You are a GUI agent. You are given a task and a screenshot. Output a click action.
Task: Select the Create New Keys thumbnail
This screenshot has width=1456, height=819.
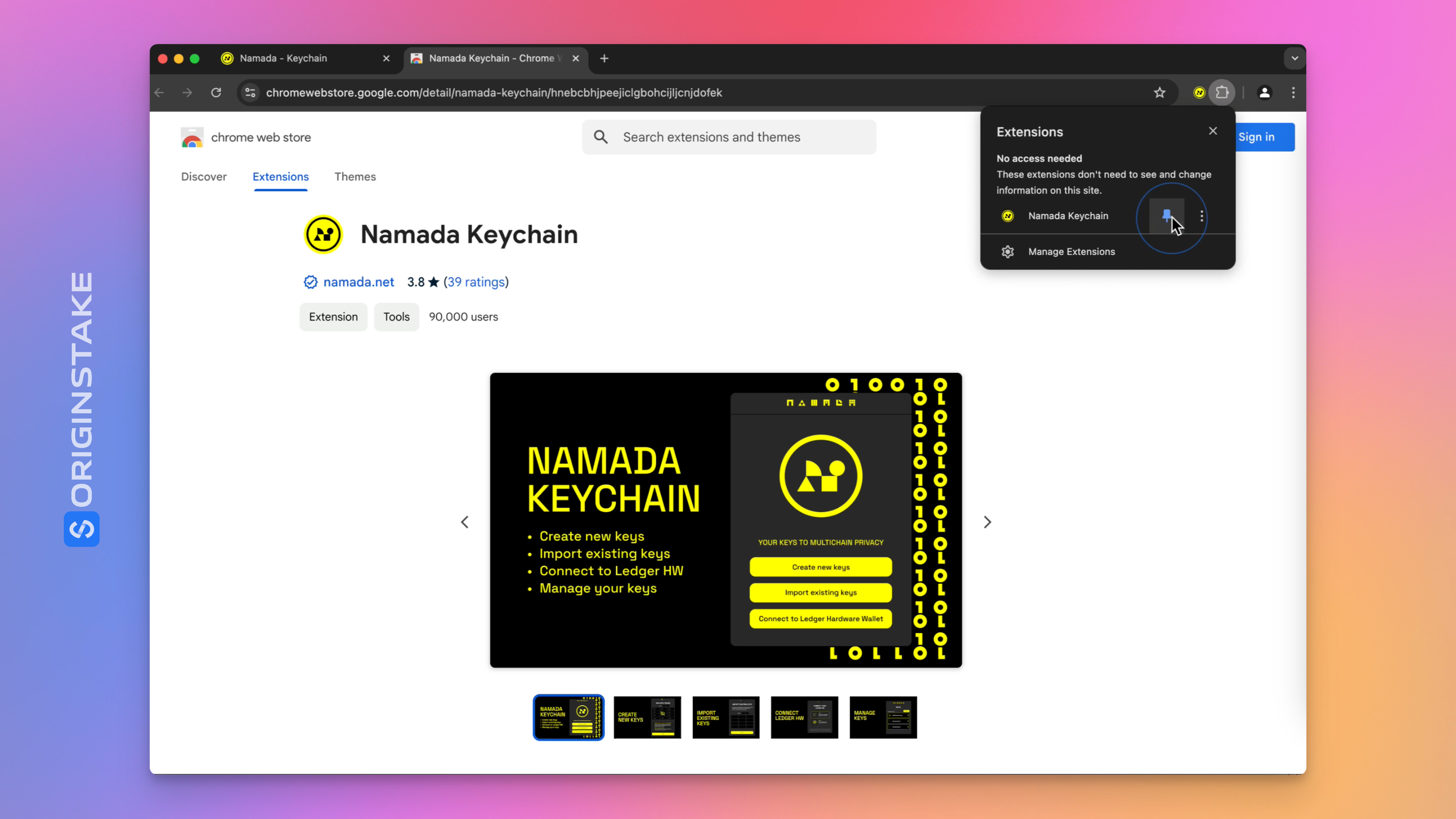(647, 717)
